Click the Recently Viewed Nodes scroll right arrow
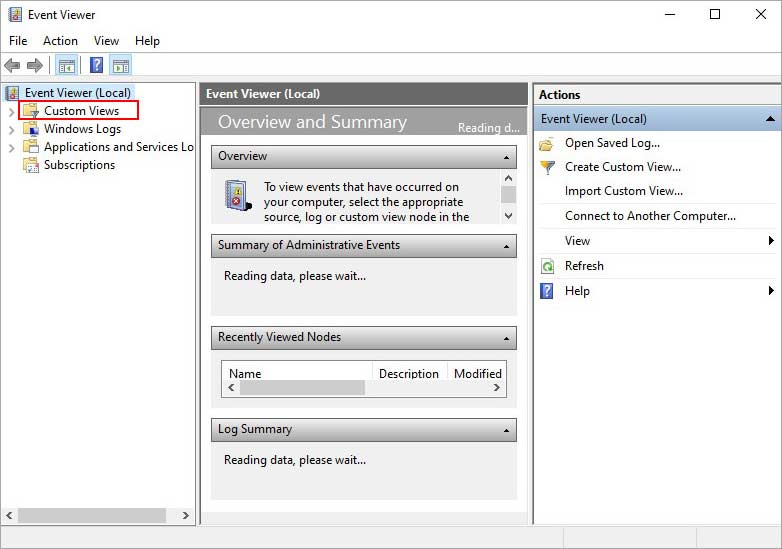 (497, 387)
